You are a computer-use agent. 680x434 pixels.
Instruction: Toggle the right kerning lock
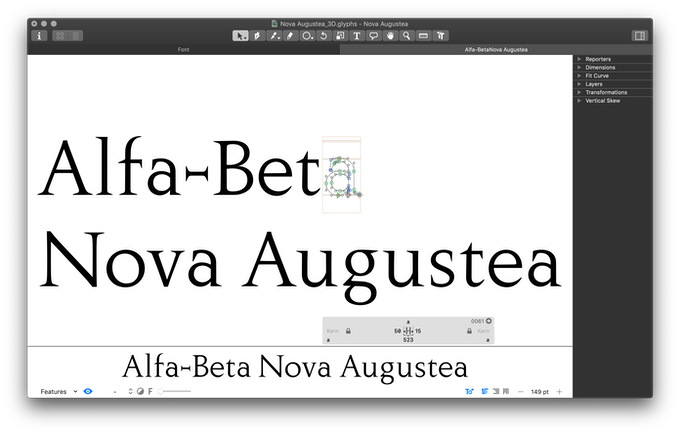(x=469, y=331)
